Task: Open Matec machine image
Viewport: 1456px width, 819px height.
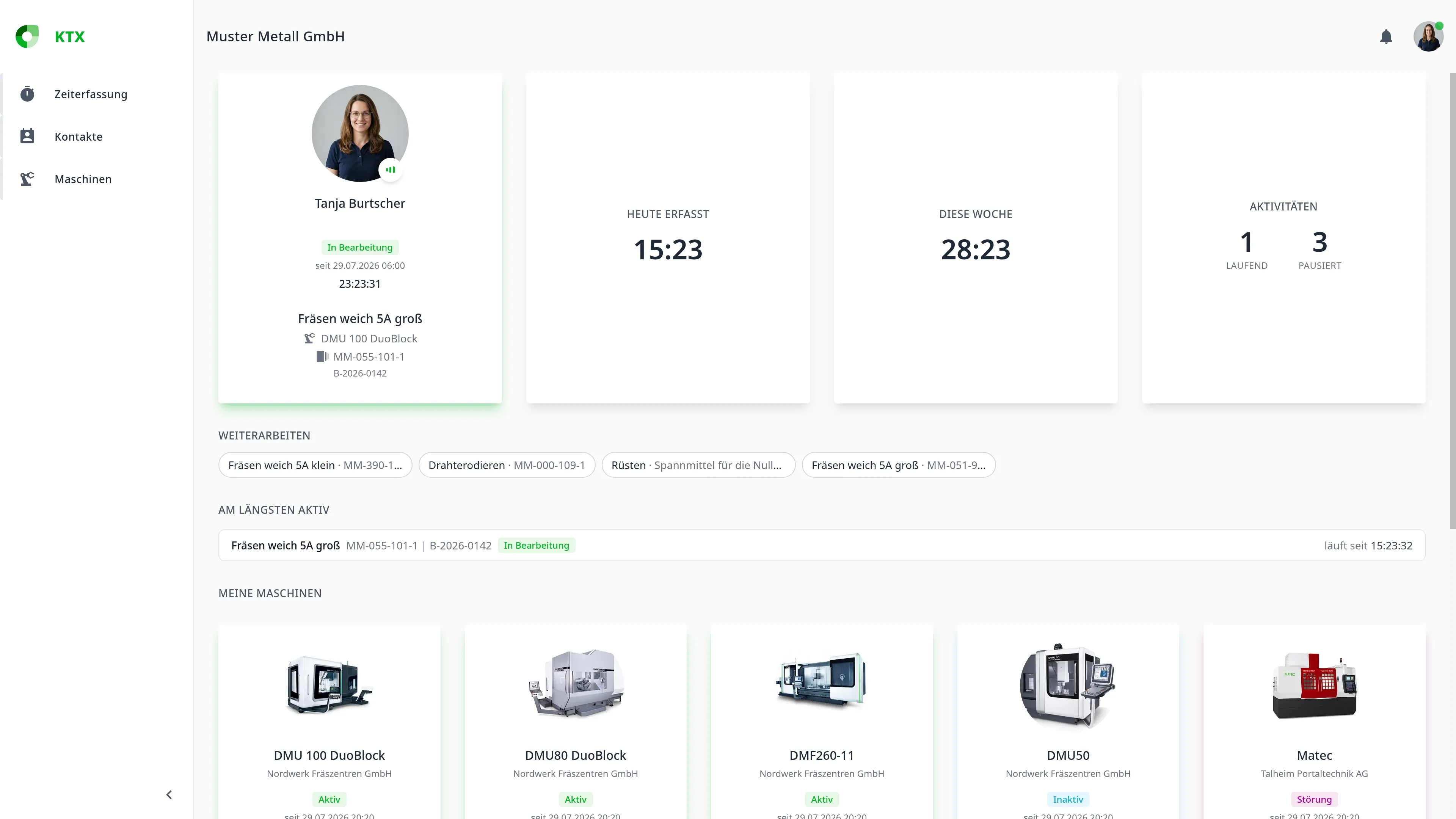Action: (x=1314, y=686)
